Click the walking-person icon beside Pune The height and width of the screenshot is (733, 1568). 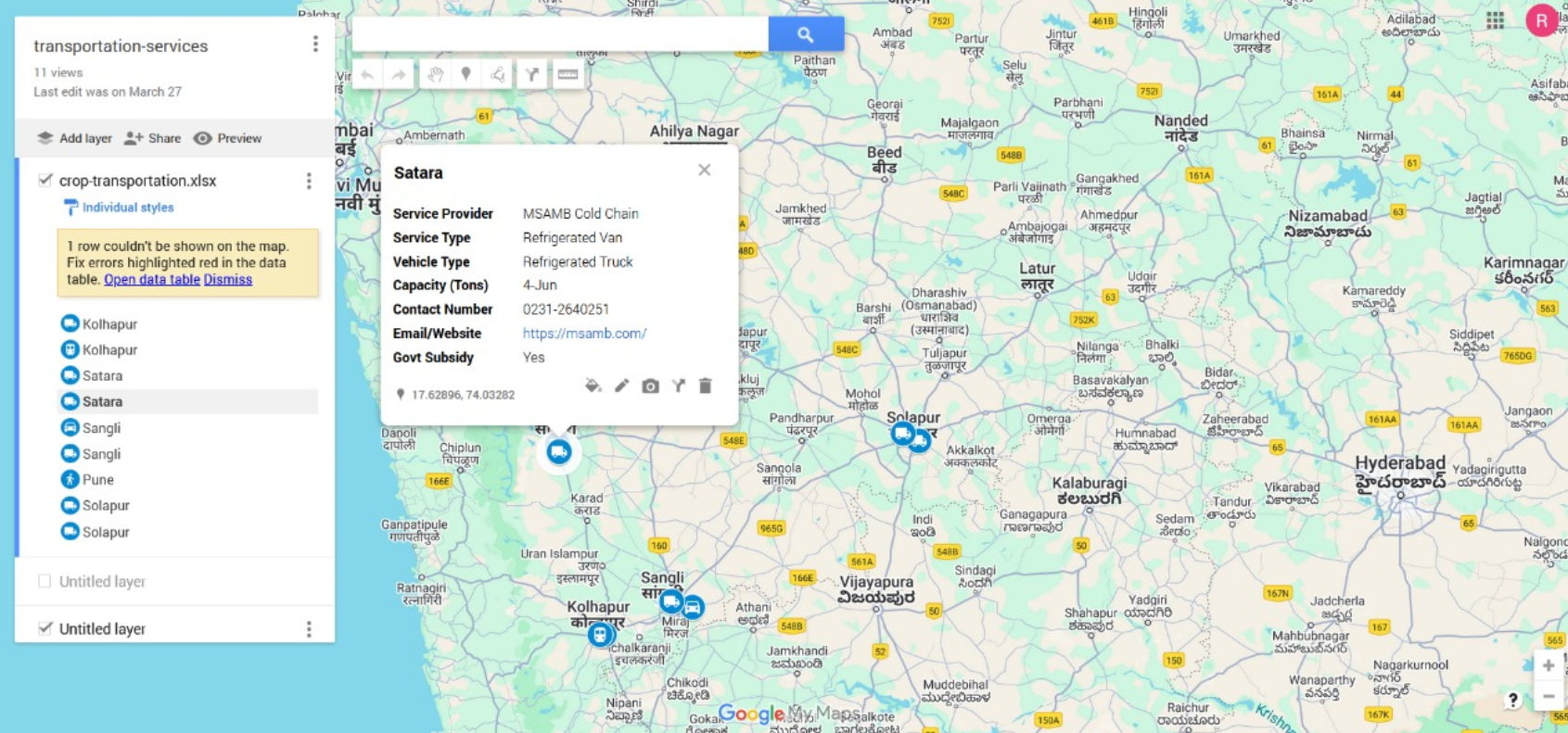tap(70, 479)
